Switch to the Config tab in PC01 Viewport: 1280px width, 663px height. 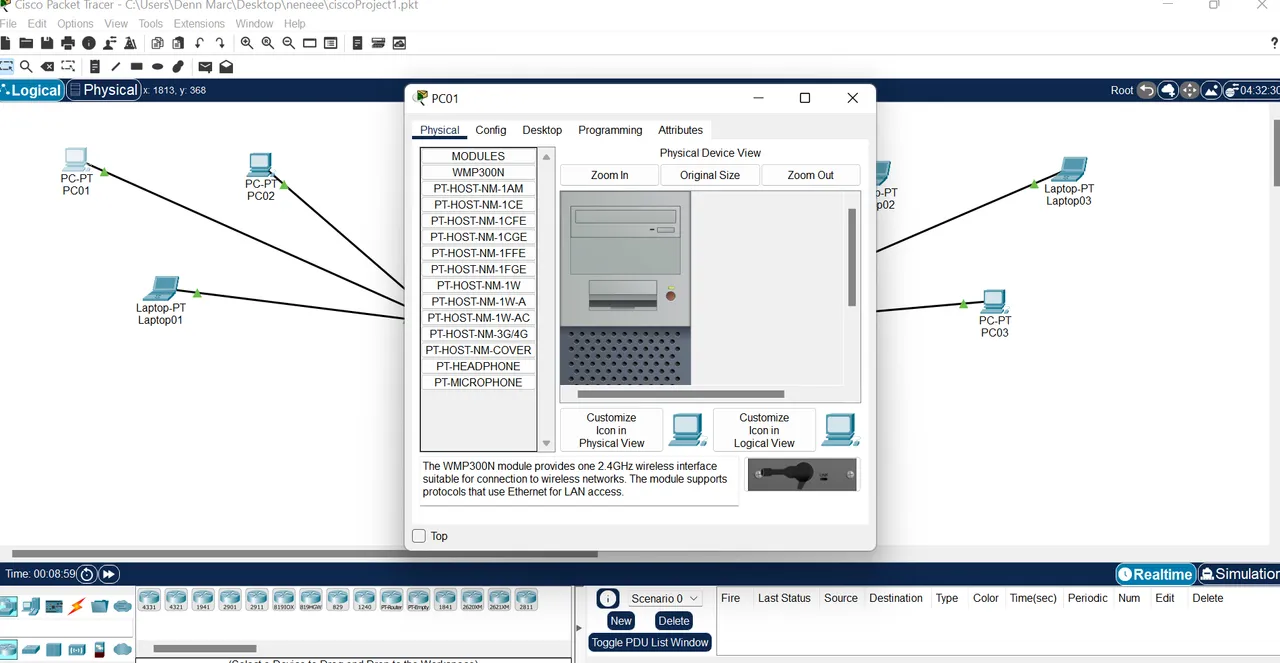click(x=491, y=130)
